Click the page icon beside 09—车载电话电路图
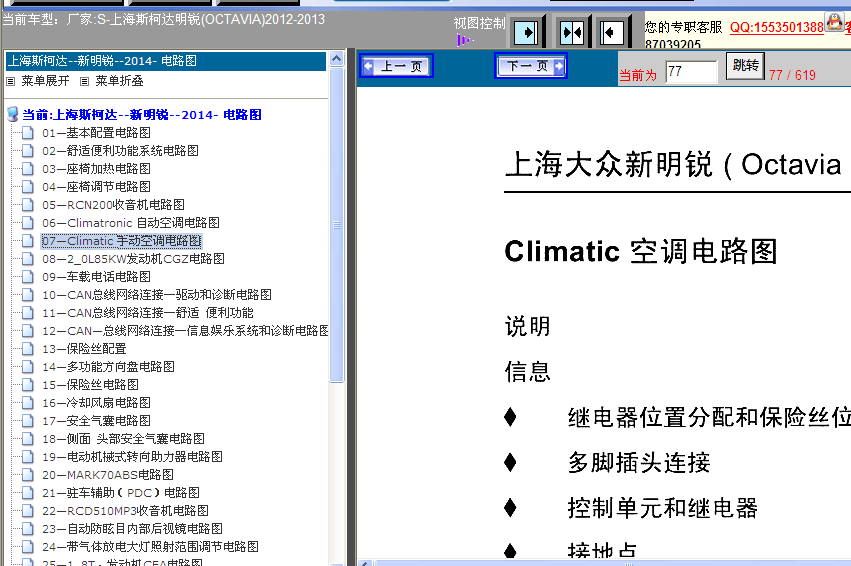Image resolution: width=851 pixels, height=566 pixels. (28, 277)
